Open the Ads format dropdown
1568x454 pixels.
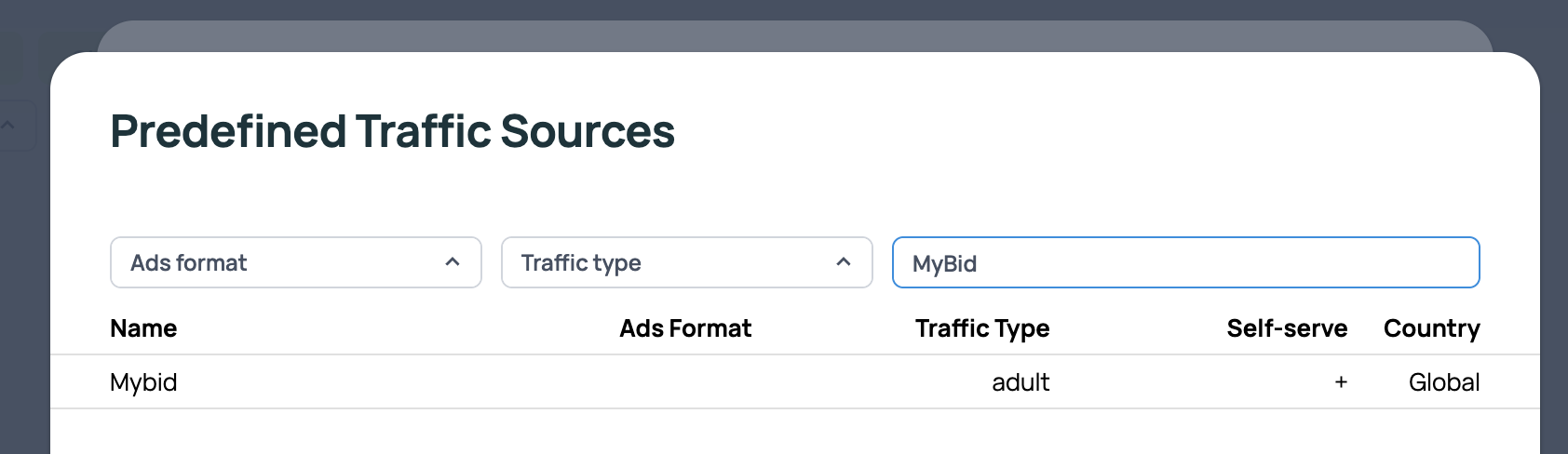point(279,262)
